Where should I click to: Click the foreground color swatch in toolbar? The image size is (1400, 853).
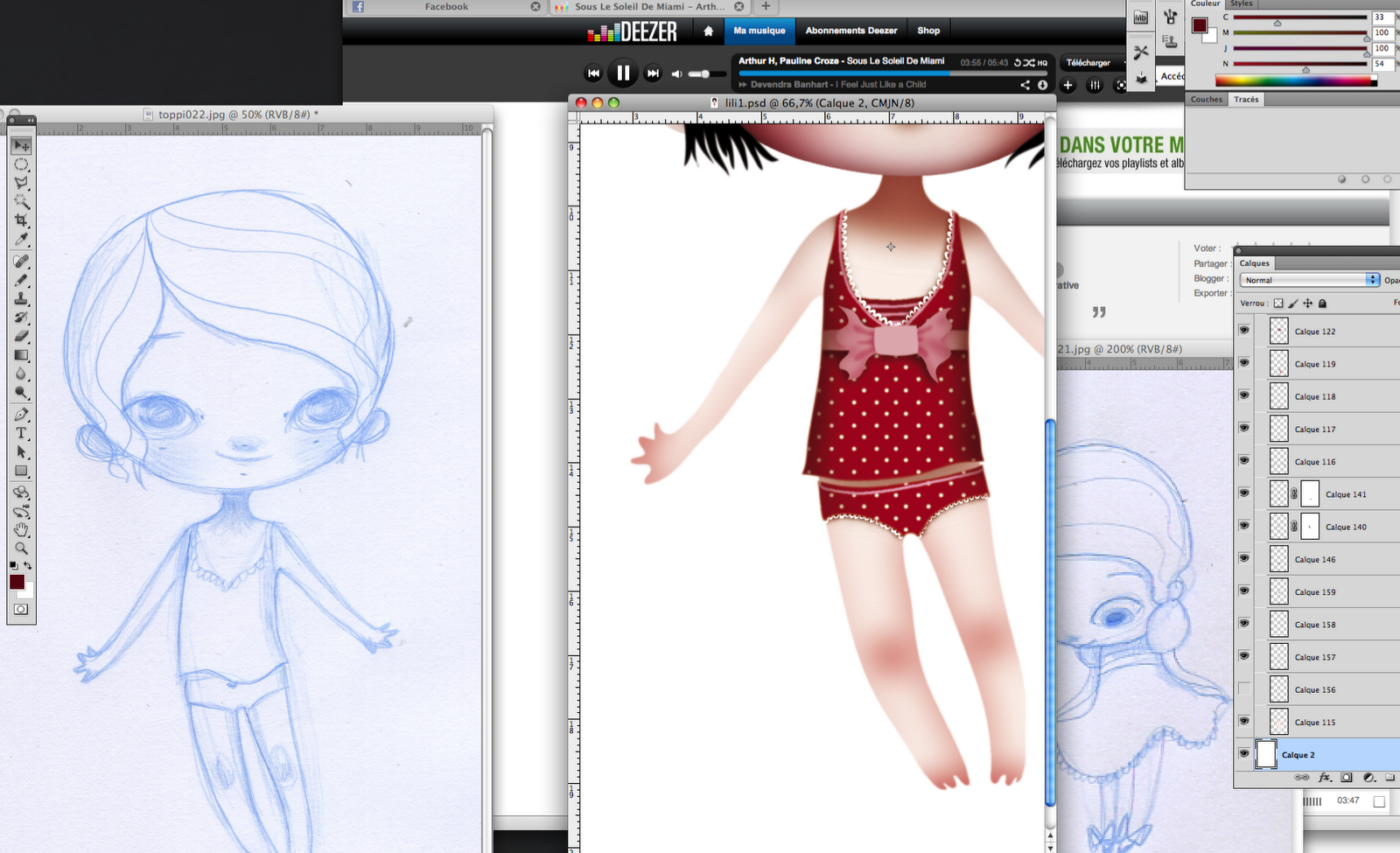tap(17, 583)
